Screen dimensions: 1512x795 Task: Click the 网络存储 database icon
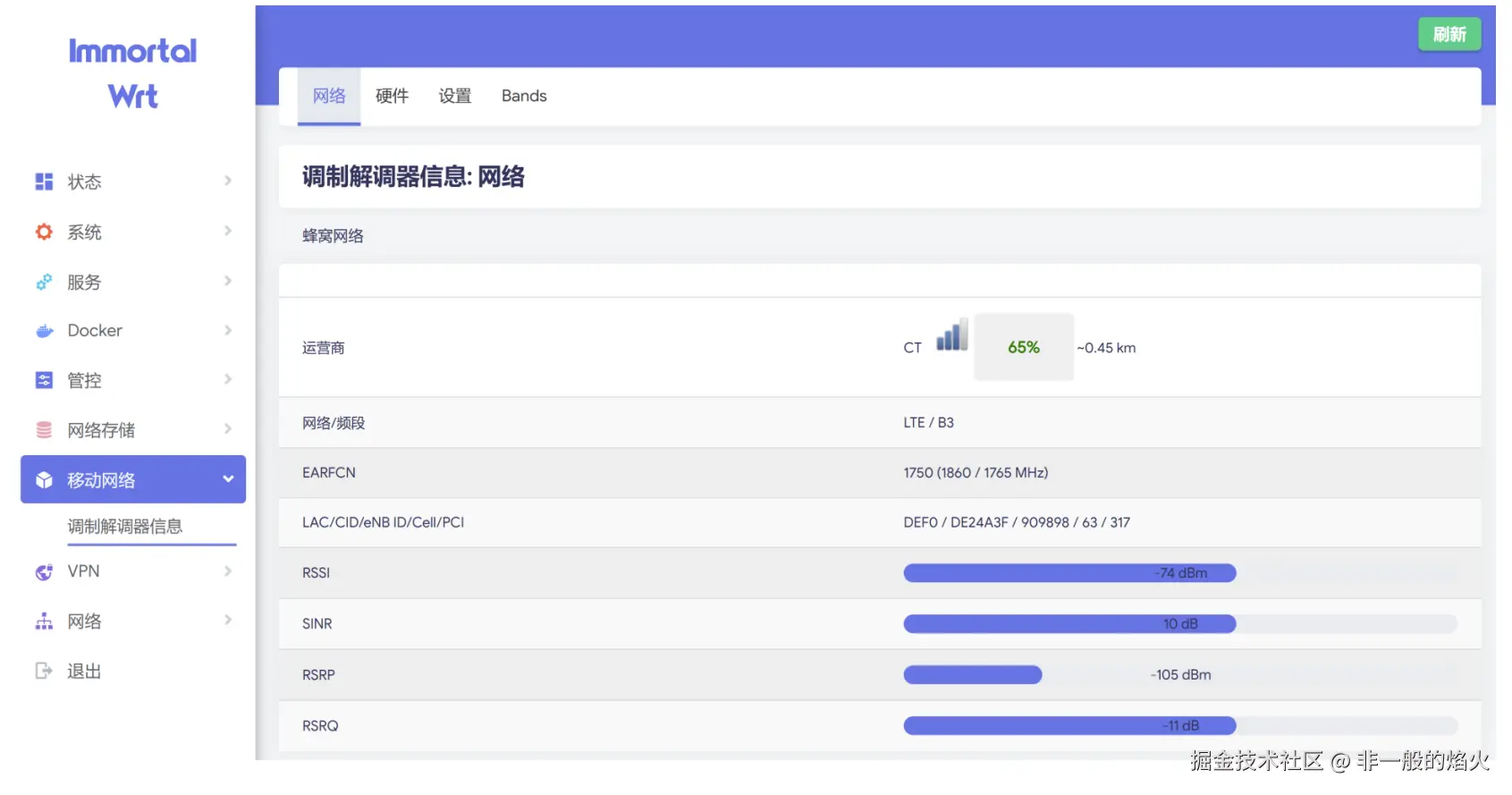point(44,430)
